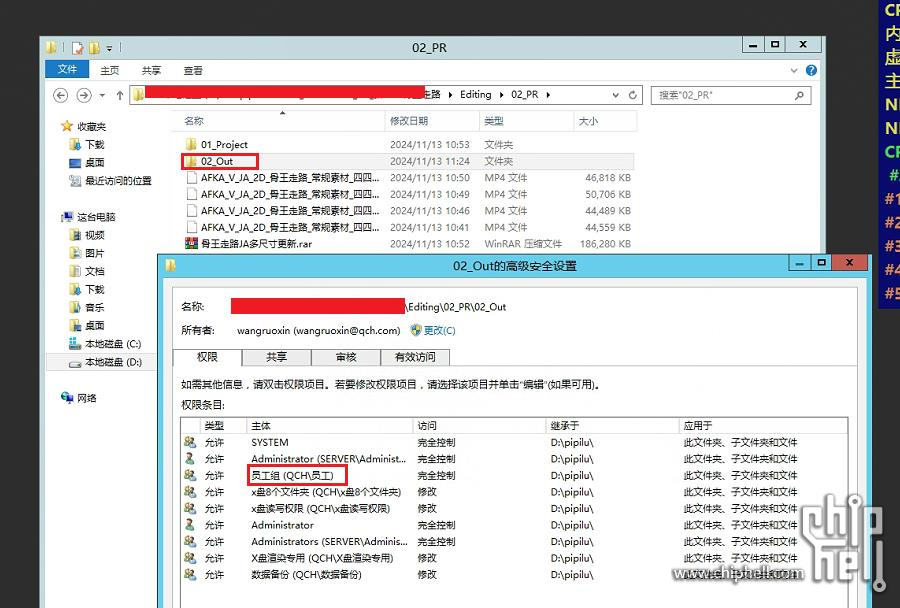The height and width of the screenshot is (608, 900).
Task: Switch to the 共享 tab in security settings
Action: (x=277, y=357)
